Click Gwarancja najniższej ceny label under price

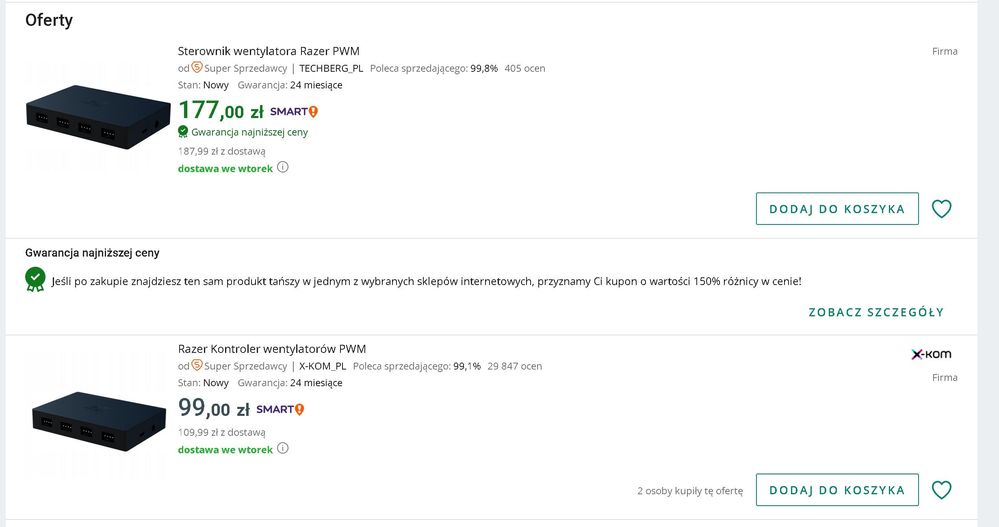coord(249,132)
